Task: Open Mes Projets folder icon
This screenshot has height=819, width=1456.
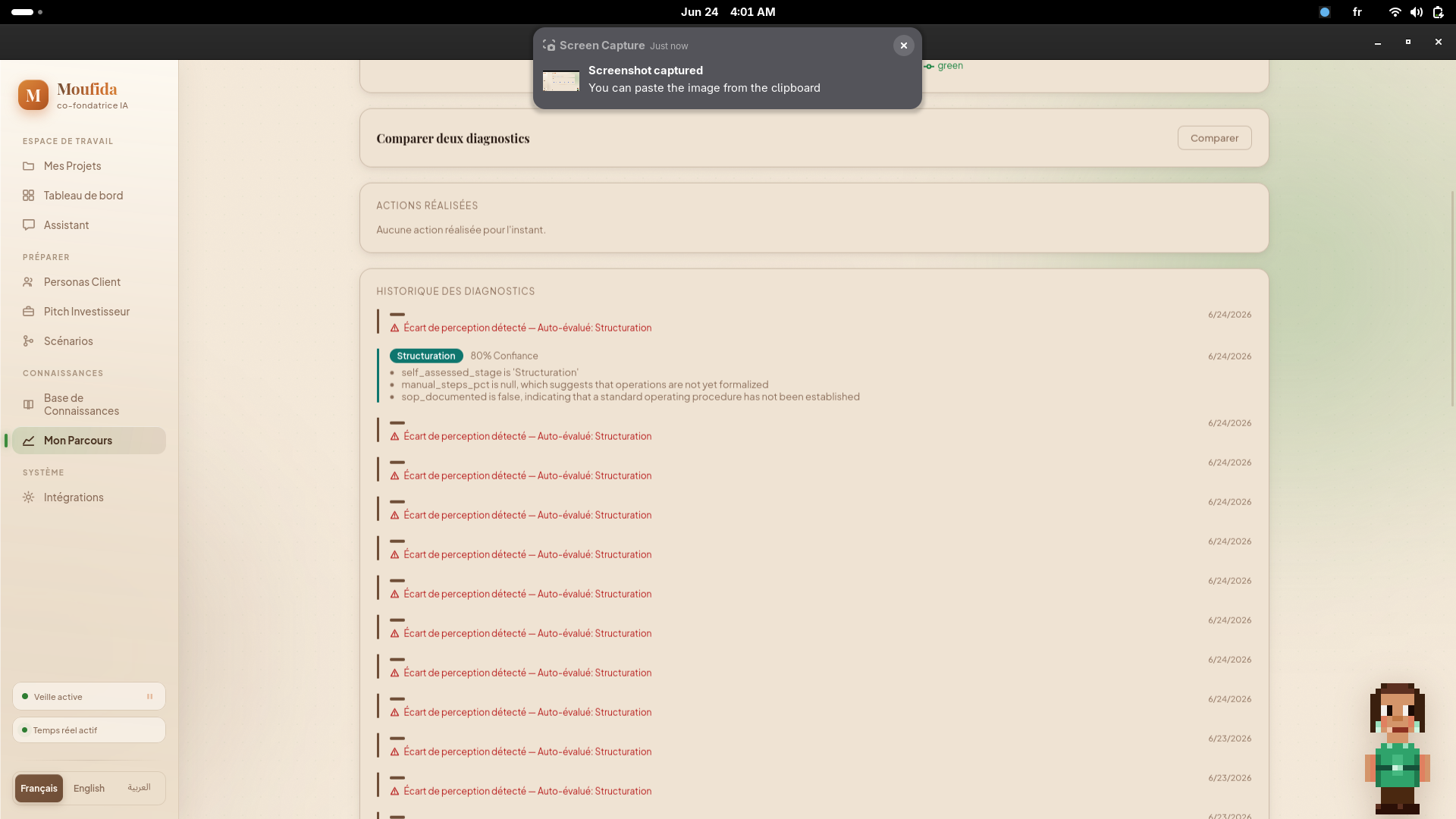Action: coord(28,166)
